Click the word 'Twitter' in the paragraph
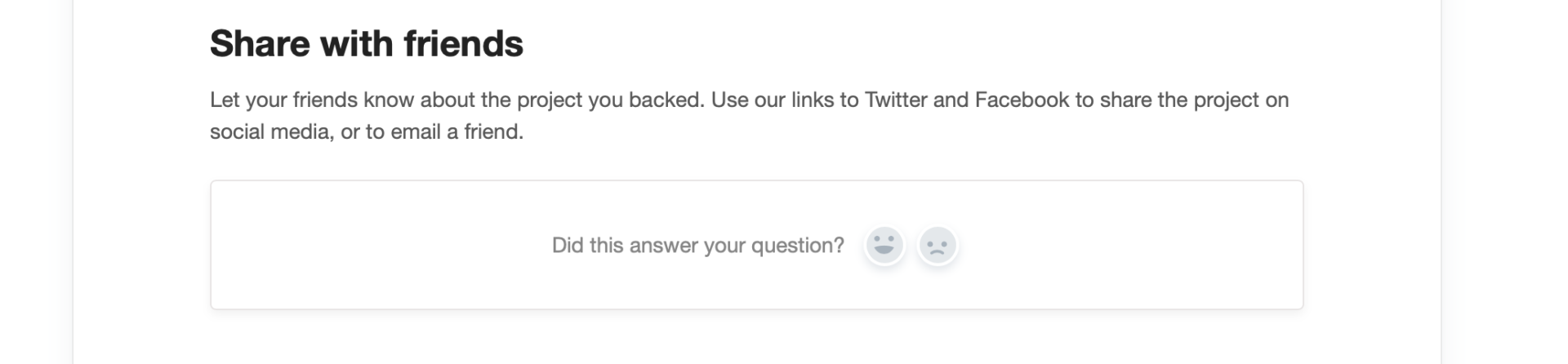1568x364 pixels. 896,100
